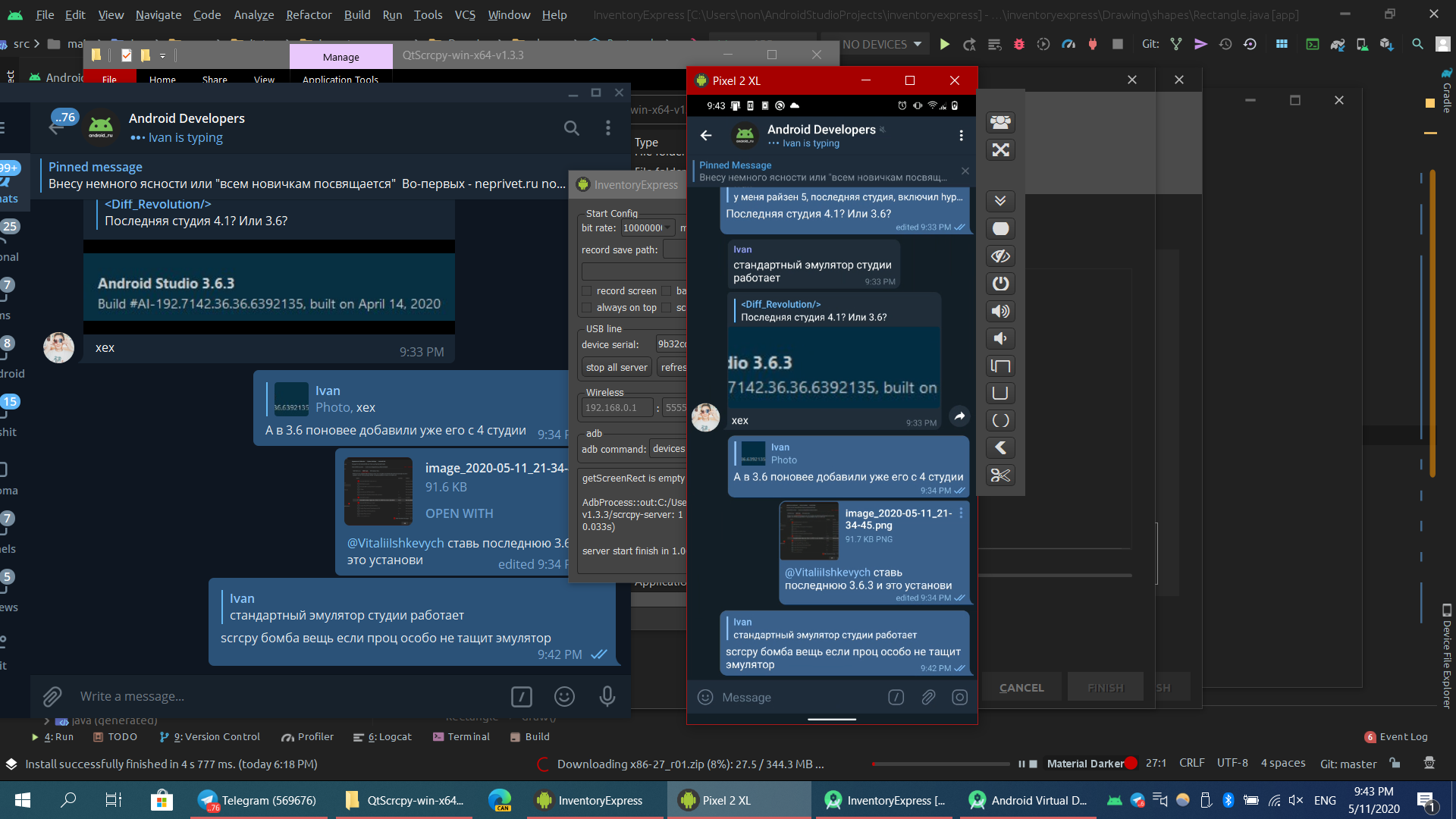Click the Git rollback icon
This screenshot has width=1456, height=819.
pyautogui.click(x=1250, y=45)
